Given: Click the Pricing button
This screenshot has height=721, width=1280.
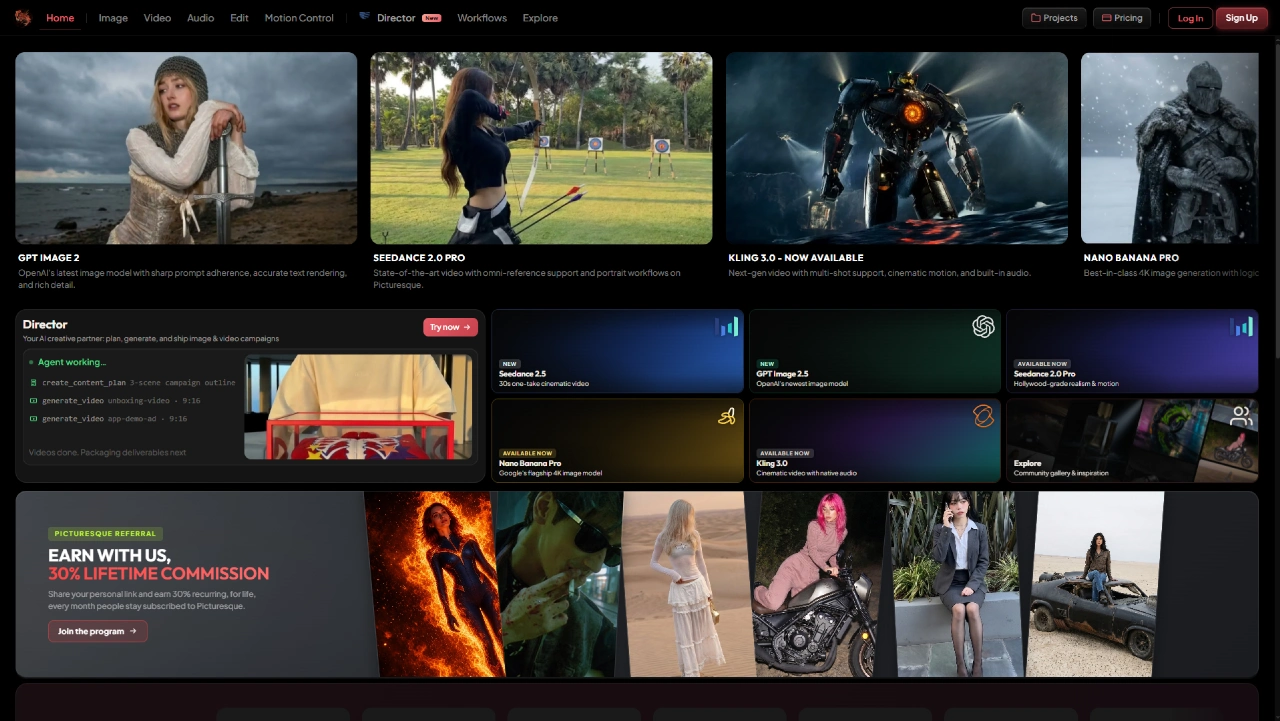Looking at the screenshot, I should [1122, 18].
